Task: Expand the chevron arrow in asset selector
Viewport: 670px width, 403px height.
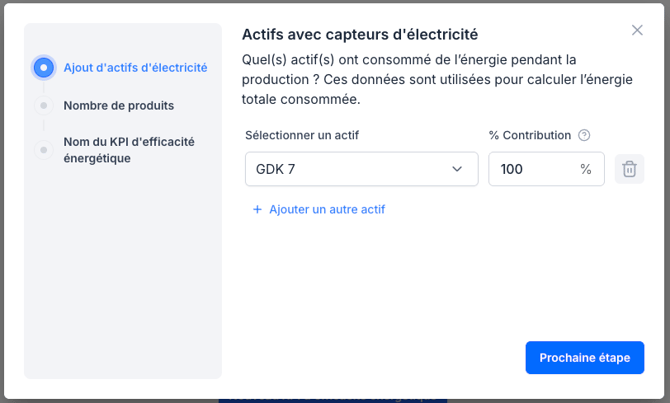Action: pyautogui.click(x=457, y=169)
